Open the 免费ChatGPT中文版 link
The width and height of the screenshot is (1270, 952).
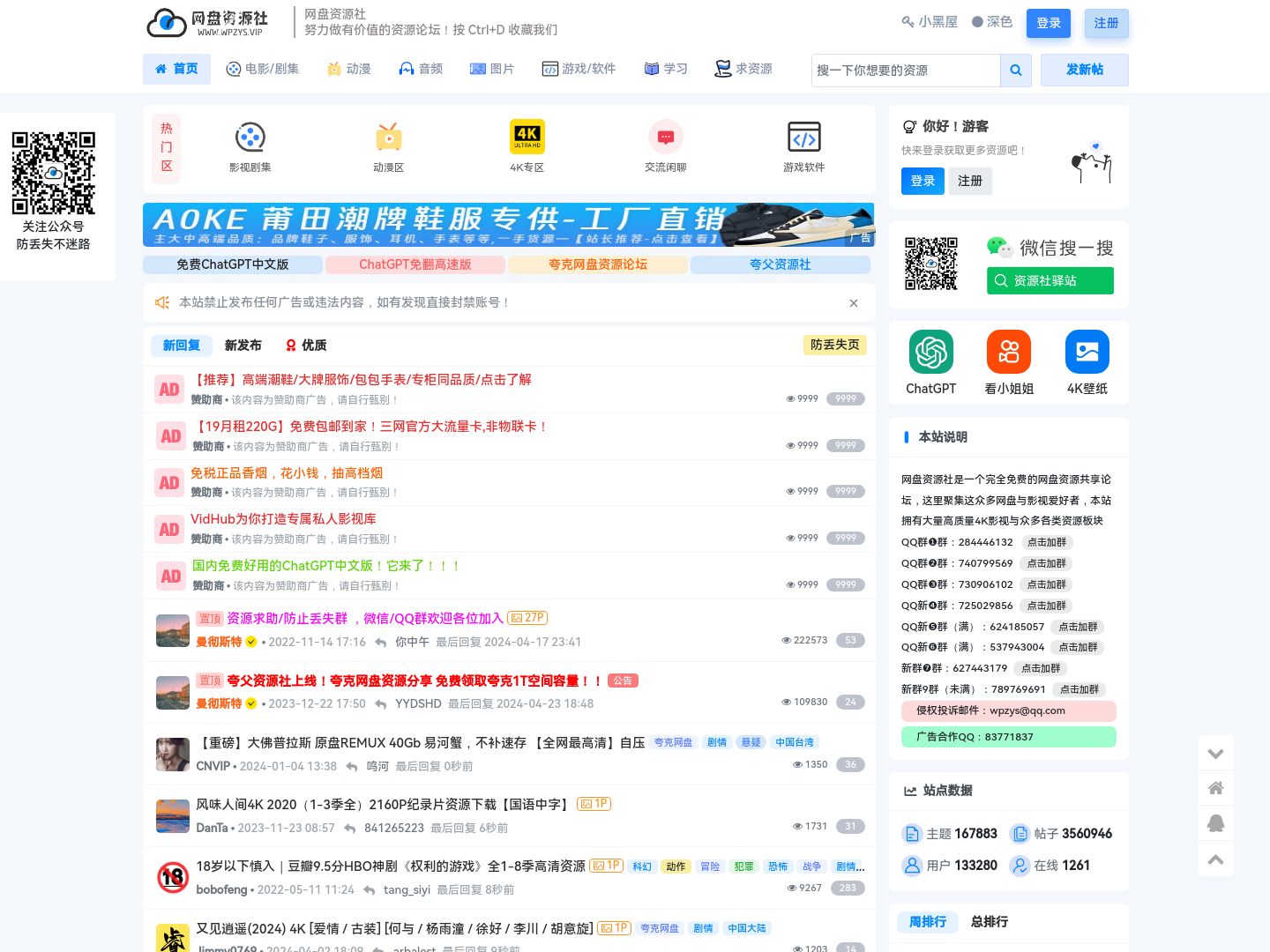(233, 264)
